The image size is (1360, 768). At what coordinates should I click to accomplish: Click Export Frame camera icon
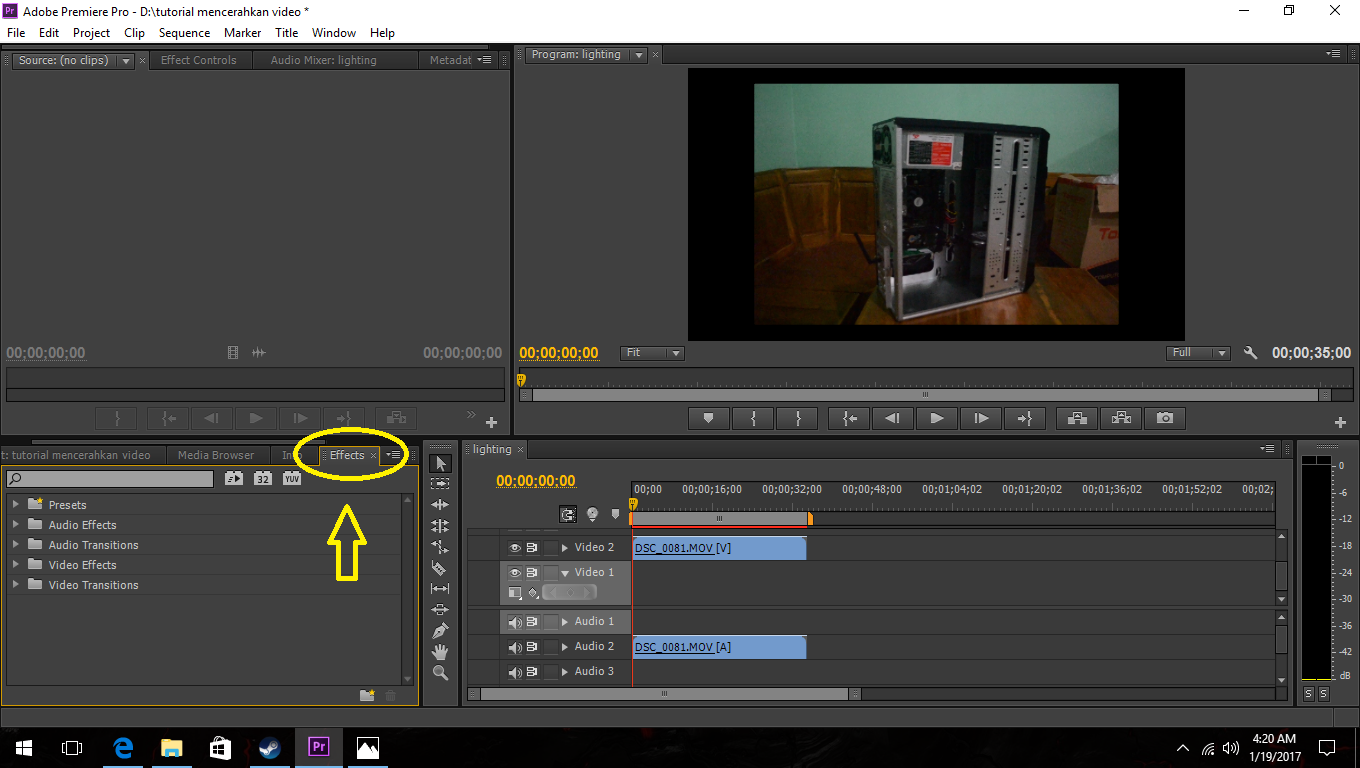(1165, 418)
